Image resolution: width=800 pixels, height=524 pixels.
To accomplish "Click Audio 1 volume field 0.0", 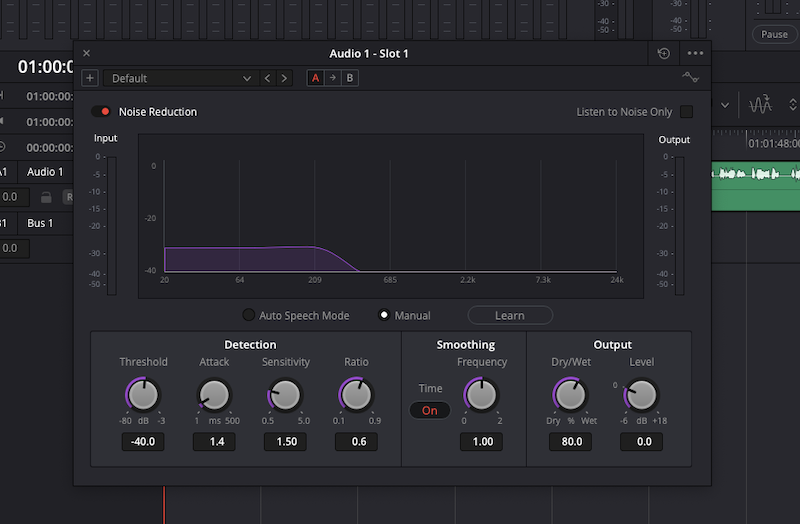I will pyautogui.click(x=13, y=197).
